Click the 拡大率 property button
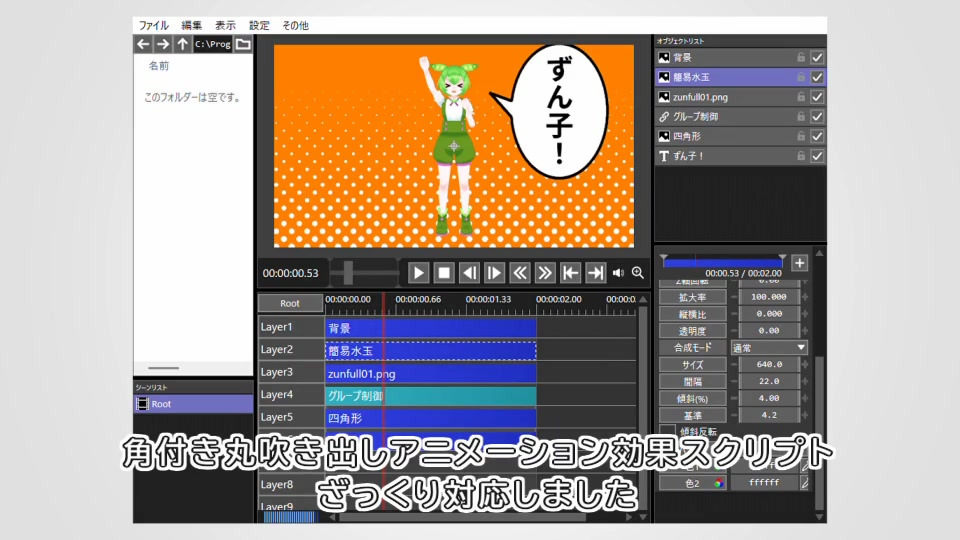Viewport: 960px width, 540px height. [692, 297]
